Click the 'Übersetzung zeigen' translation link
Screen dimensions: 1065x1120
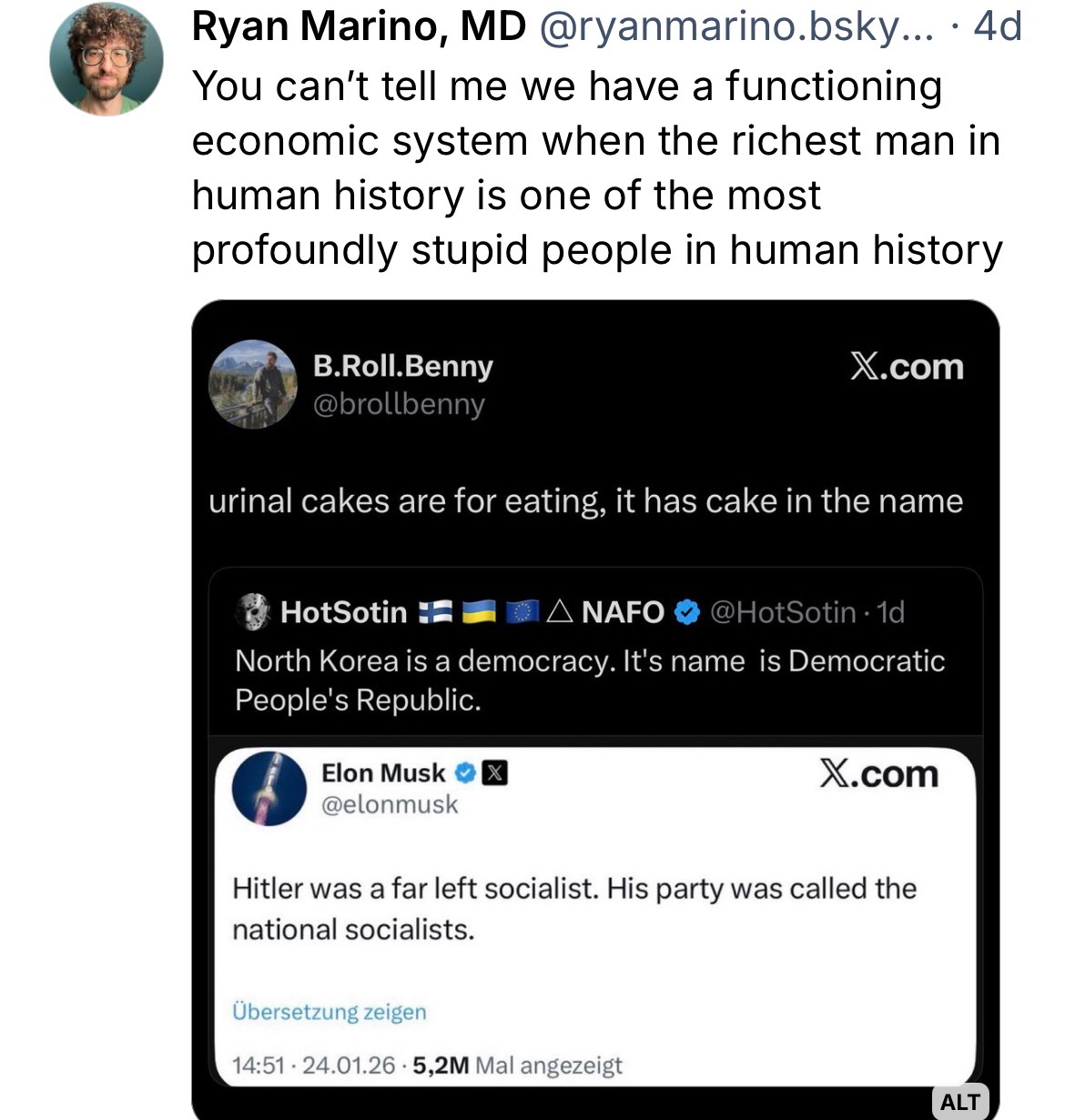329,1012
